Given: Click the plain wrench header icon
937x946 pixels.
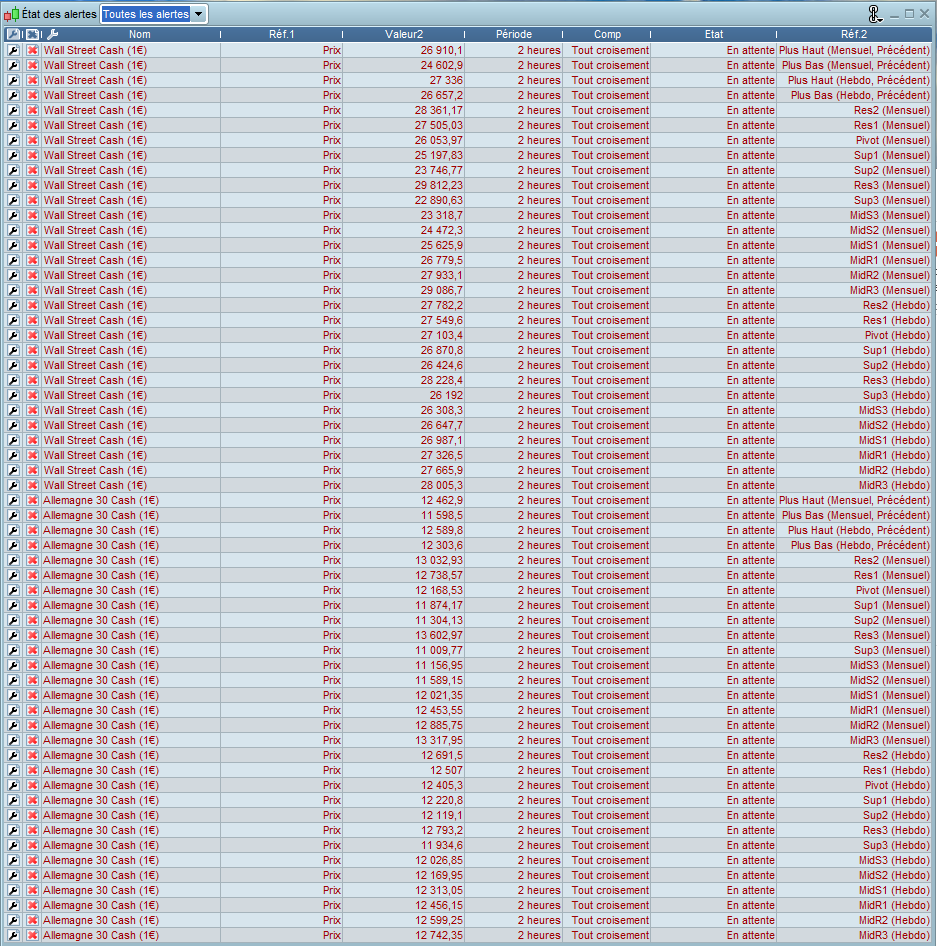Looking at the screenshot, I should [52, 34].
